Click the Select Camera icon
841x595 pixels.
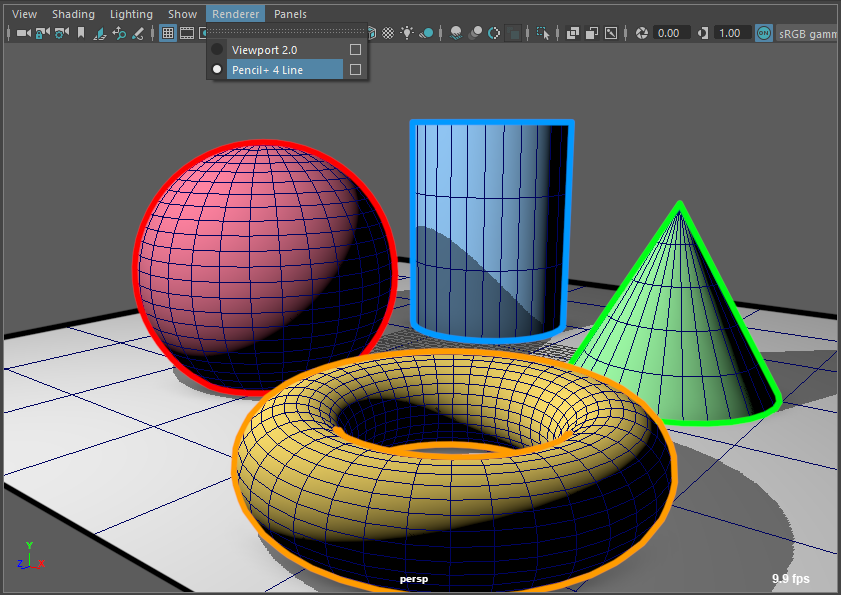click(23, 33)
